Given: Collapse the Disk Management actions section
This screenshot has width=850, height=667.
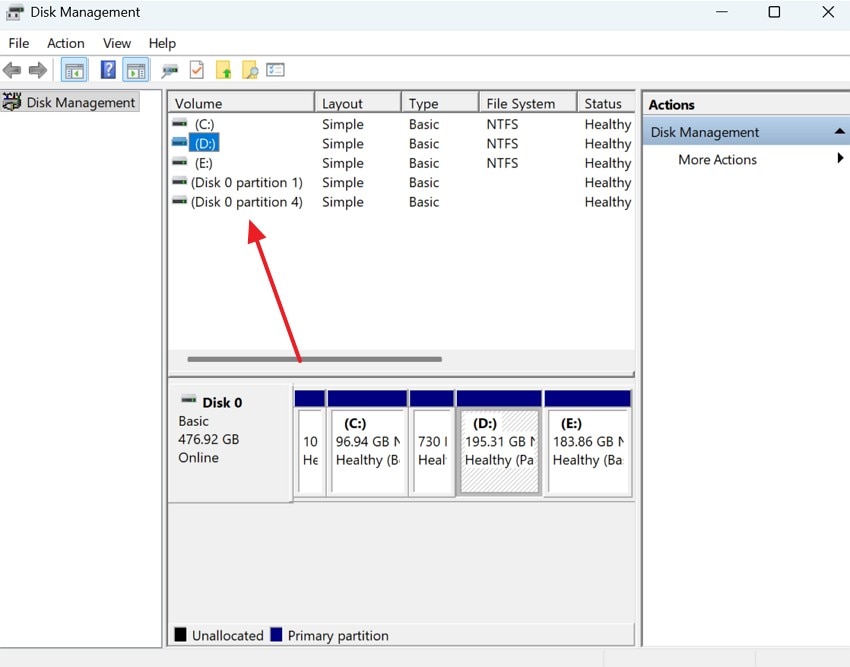Looking at the screenshot, I should point(840,131).
